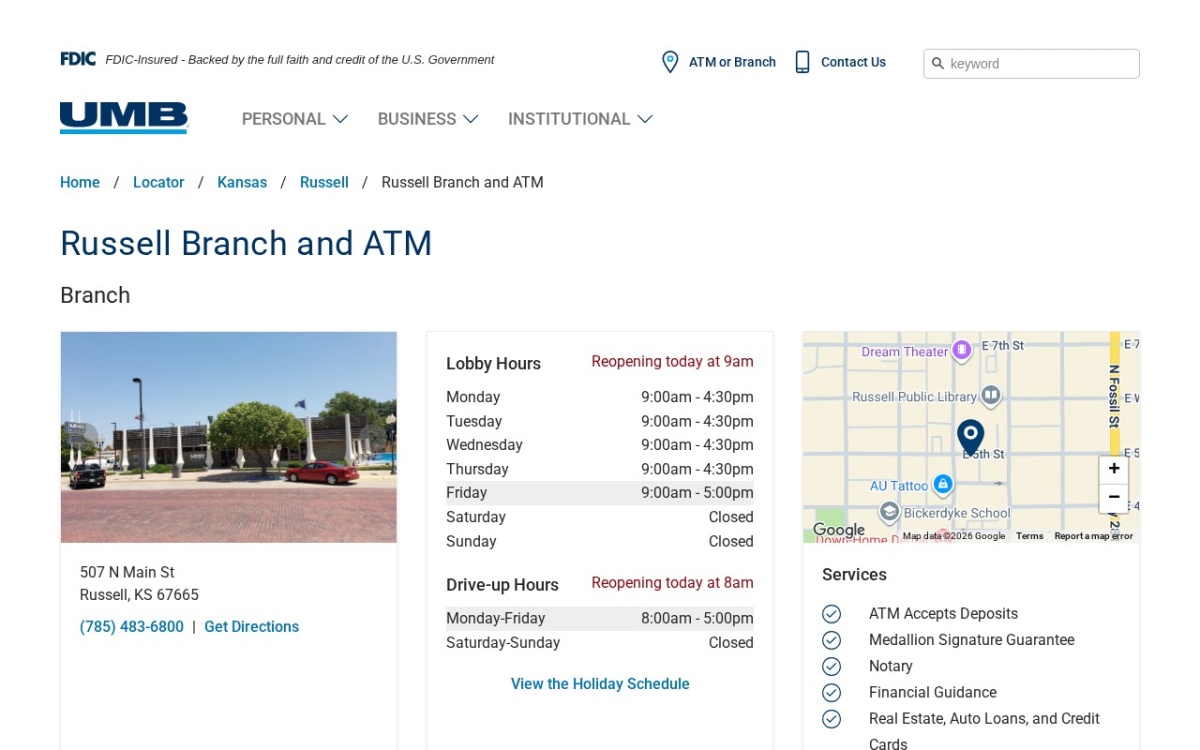Zoom out on the map

pos(1114,497)
